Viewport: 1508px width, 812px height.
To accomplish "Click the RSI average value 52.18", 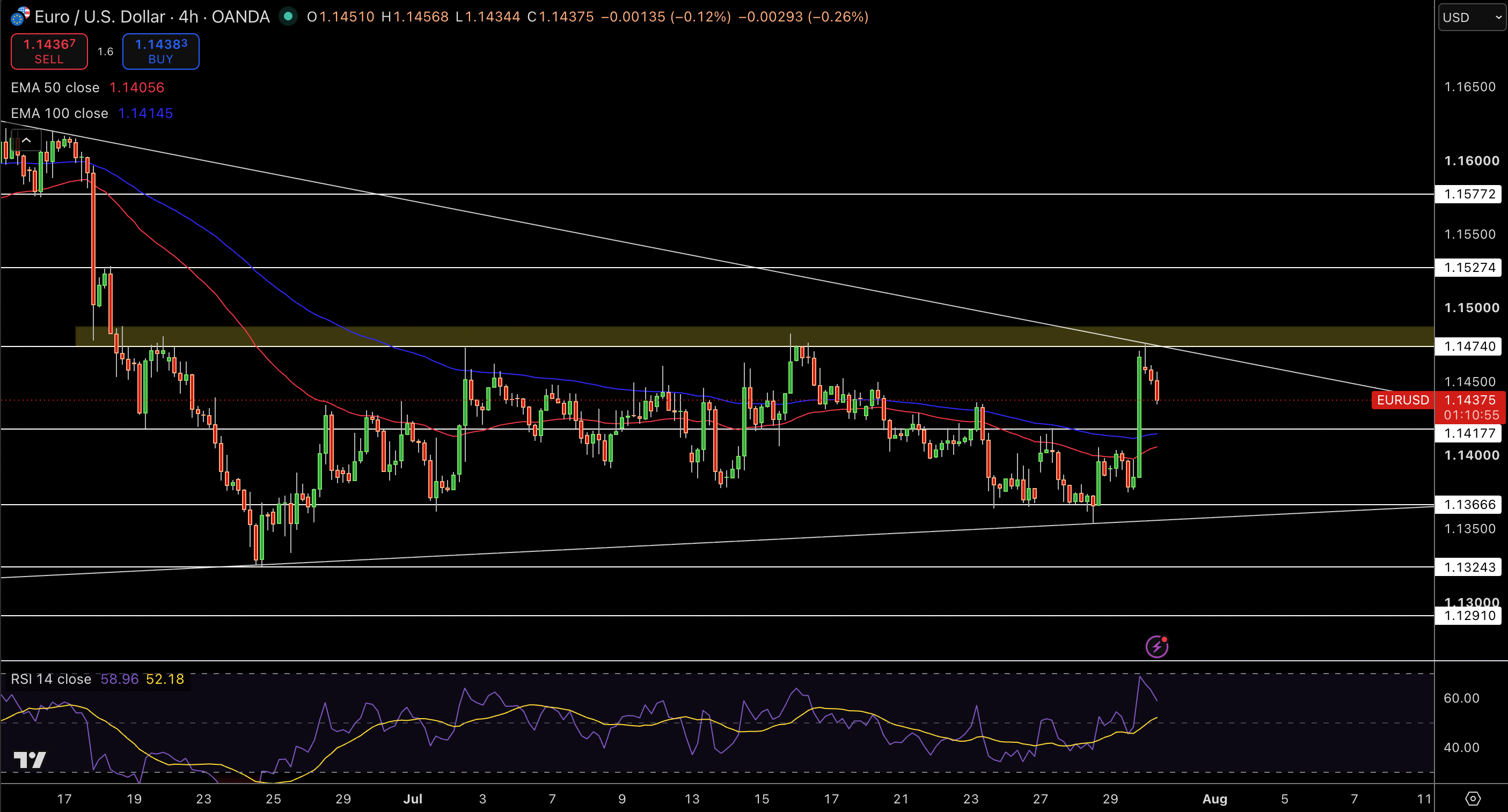I will 165,679.
